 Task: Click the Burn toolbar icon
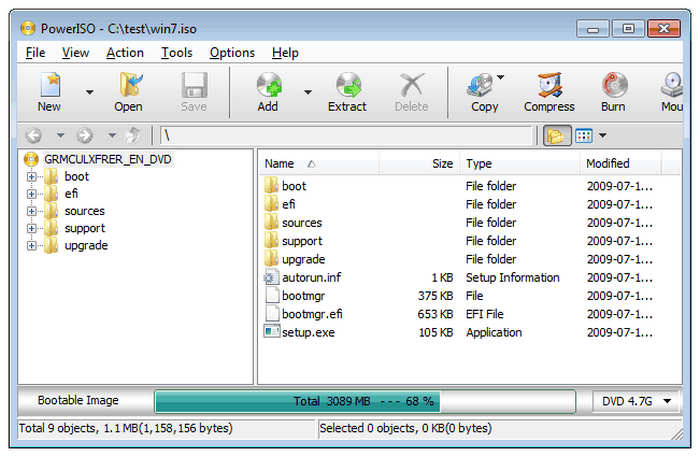pyautogui.click(x=614, y=92)
